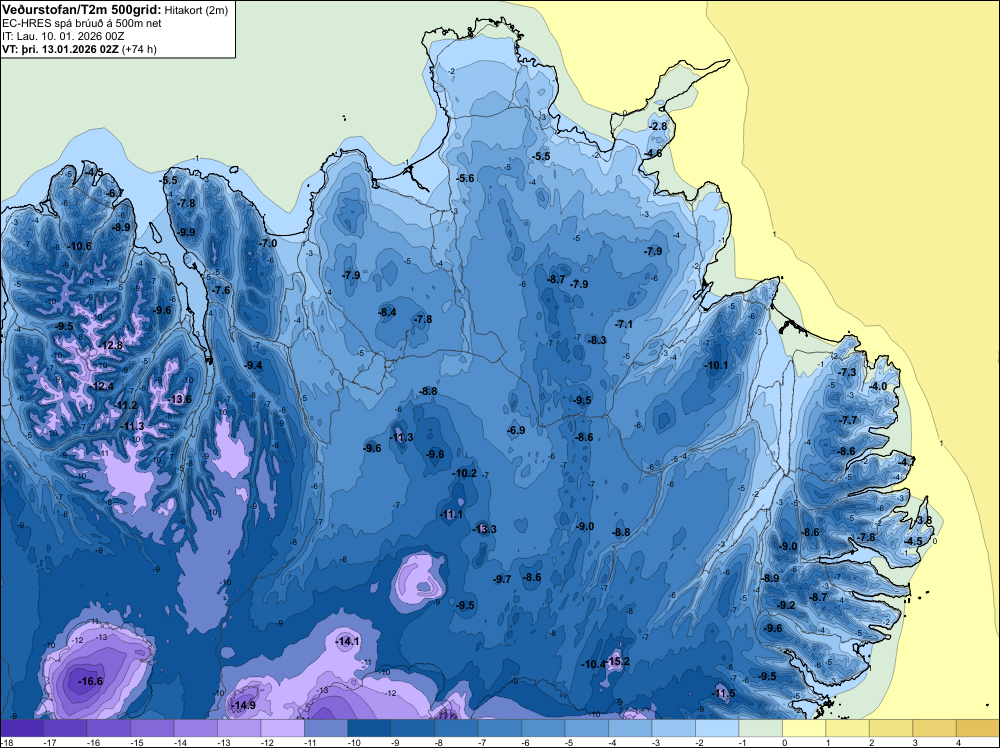This screenshot has height=748, width=1000.
Task: Click the 'Hitakort (2m)' header label
Action: click(x=194, y=10)
